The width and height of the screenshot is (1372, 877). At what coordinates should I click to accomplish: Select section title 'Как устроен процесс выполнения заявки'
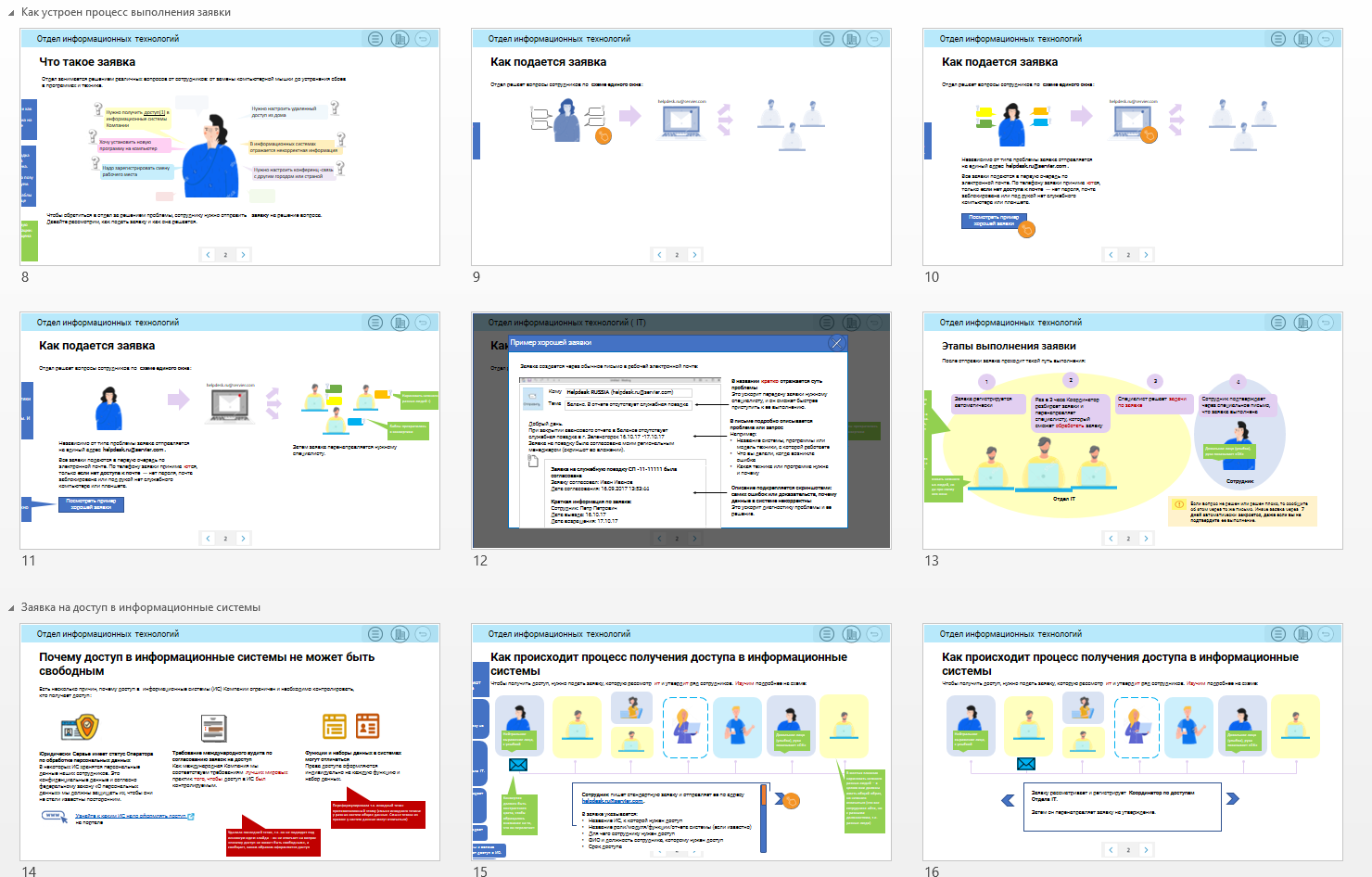coord(126,12)
